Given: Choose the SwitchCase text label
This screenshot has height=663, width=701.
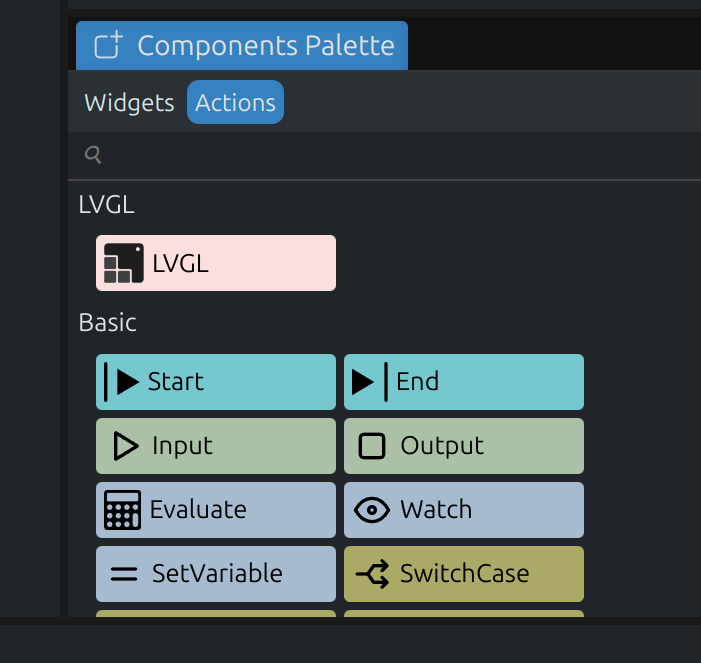Looking at the screenshot, I should coord(464,573).
